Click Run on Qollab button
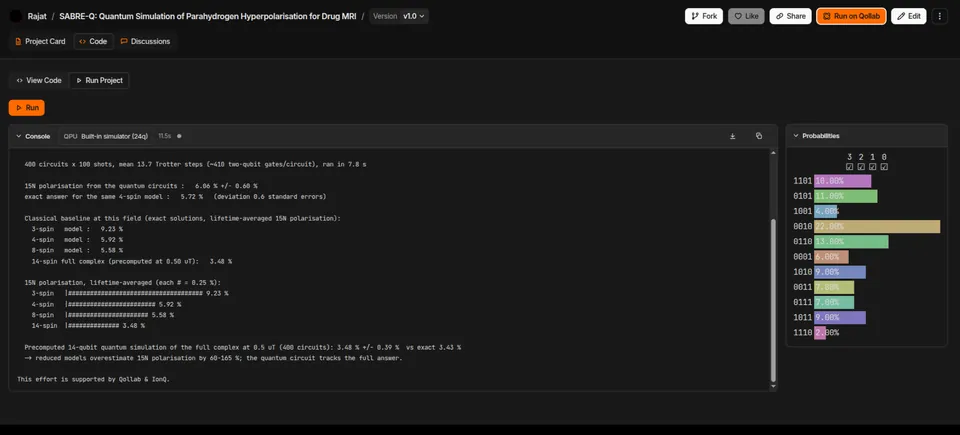Screen dimensions: 960x435 click(851, 17)
